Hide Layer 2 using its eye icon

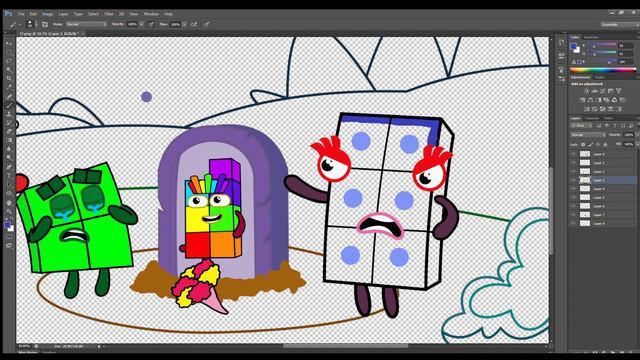click(x=573, y=171)
